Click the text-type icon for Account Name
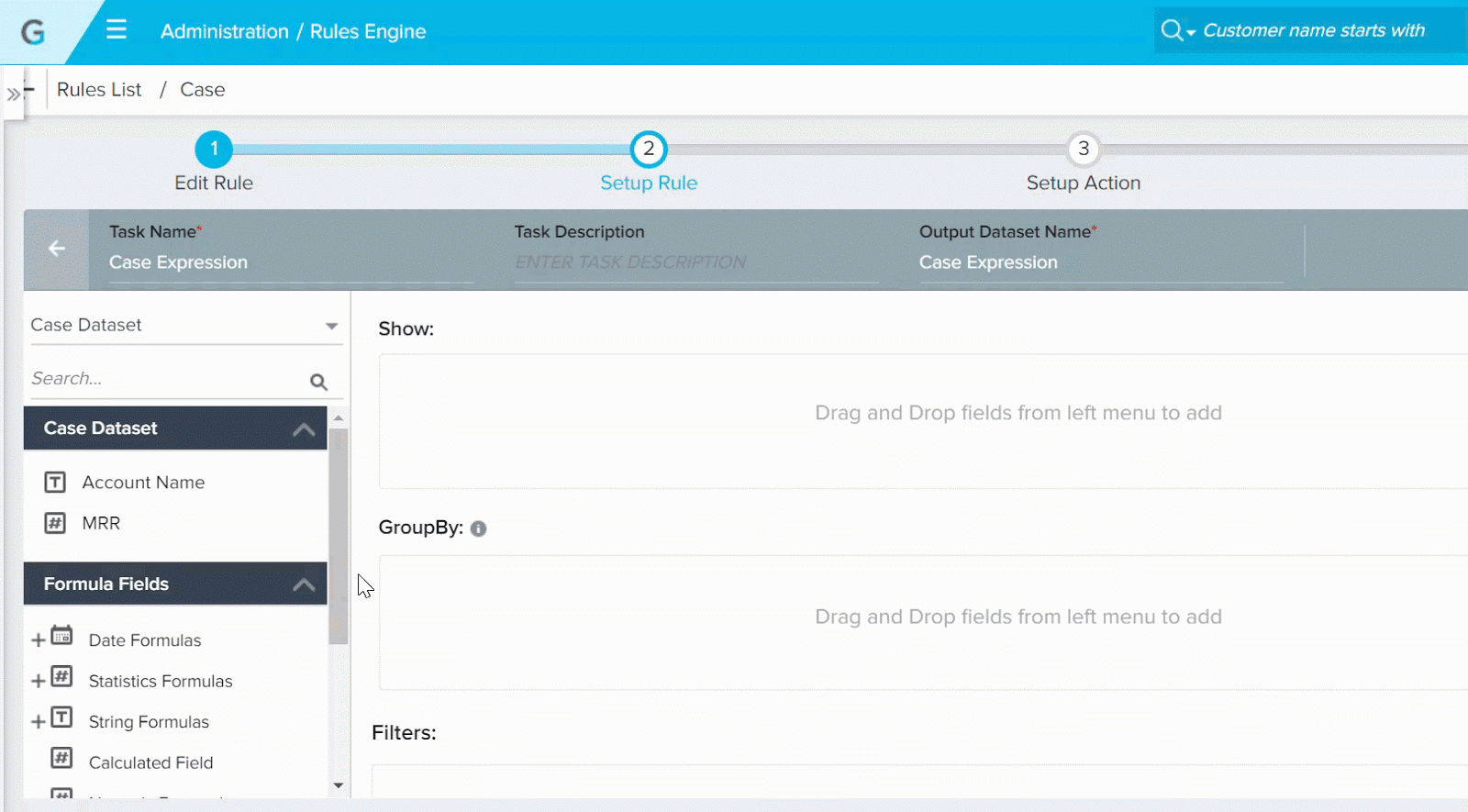This screenshot has width=1468, height=812. point(55,483)
